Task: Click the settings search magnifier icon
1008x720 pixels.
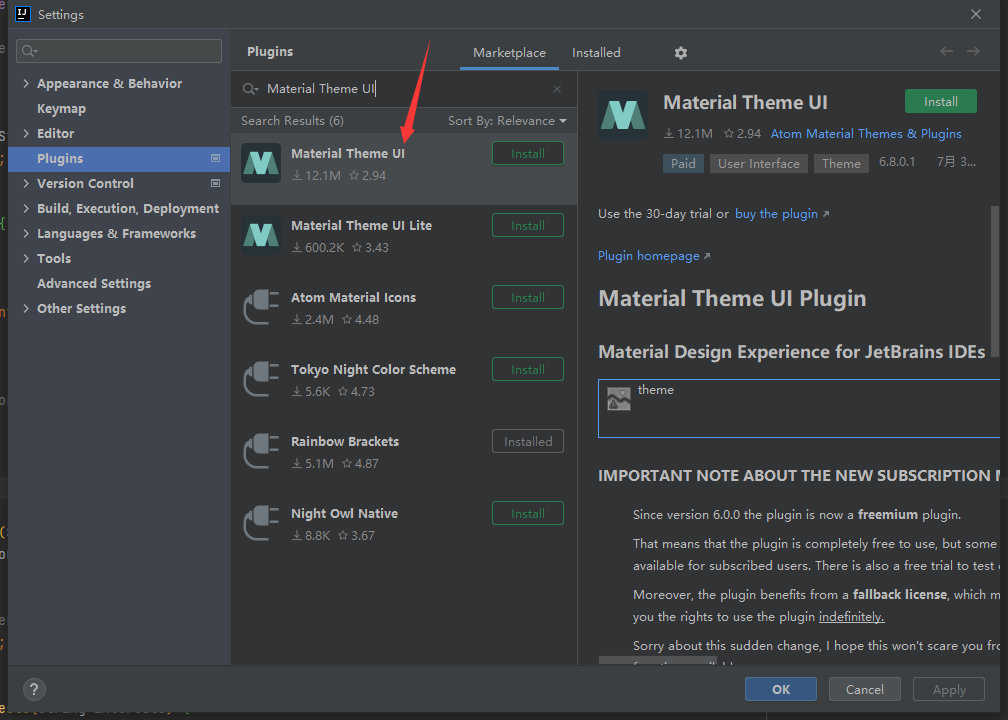Action: point(29,51)
